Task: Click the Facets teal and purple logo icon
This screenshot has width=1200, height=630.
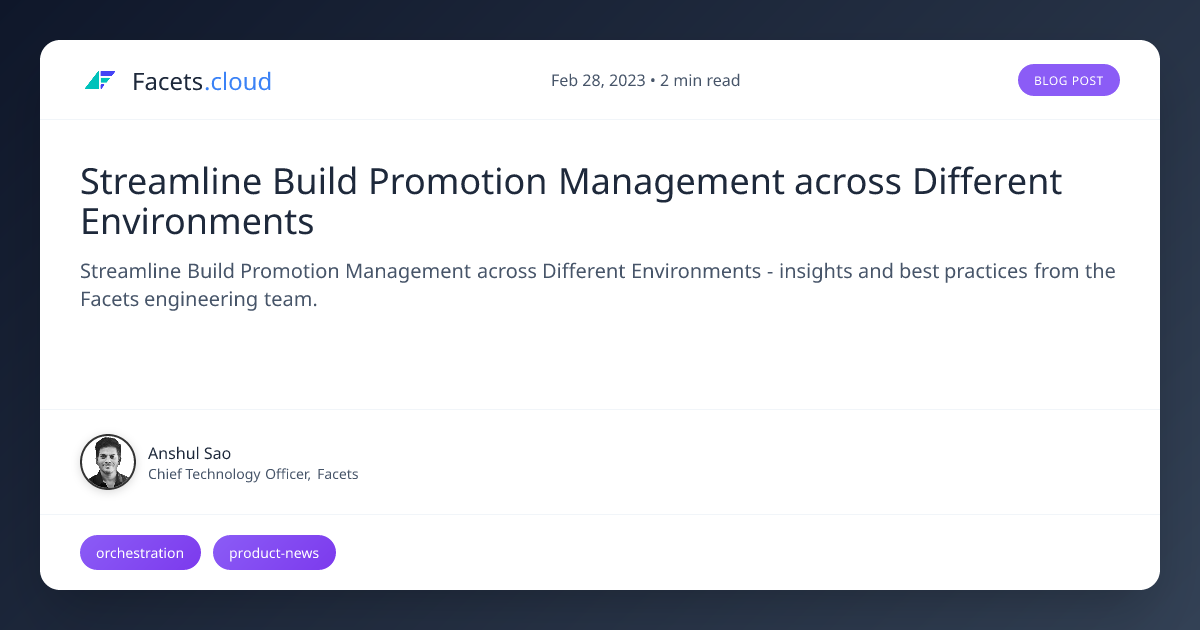Action: [100, 81]
